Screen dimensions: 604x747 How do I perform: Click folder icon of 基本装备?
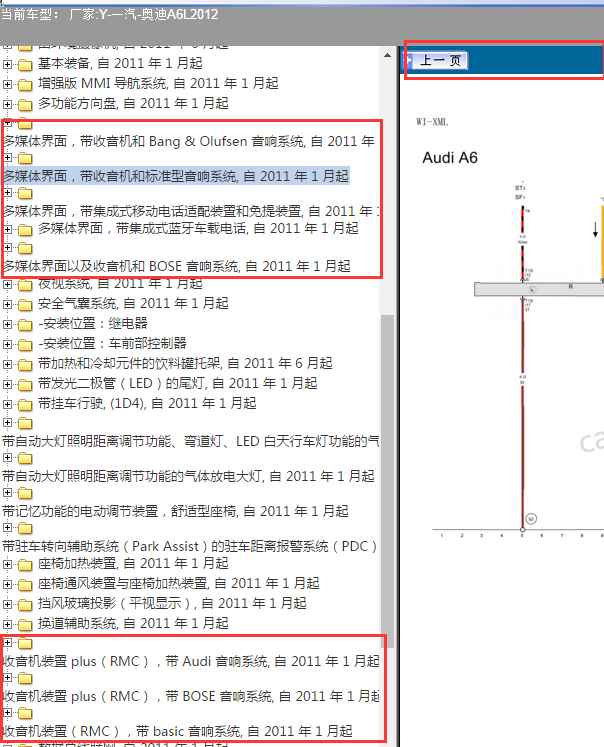(25, 64)
